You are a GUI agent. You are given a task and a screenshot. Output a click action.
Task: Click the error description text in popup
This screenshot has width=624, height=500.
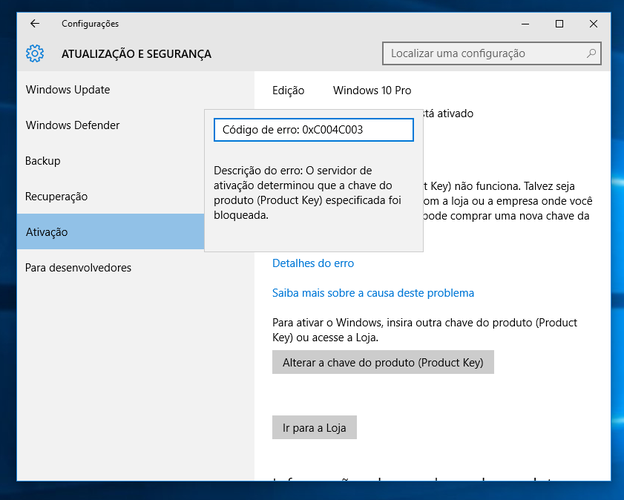click(307, 193)
